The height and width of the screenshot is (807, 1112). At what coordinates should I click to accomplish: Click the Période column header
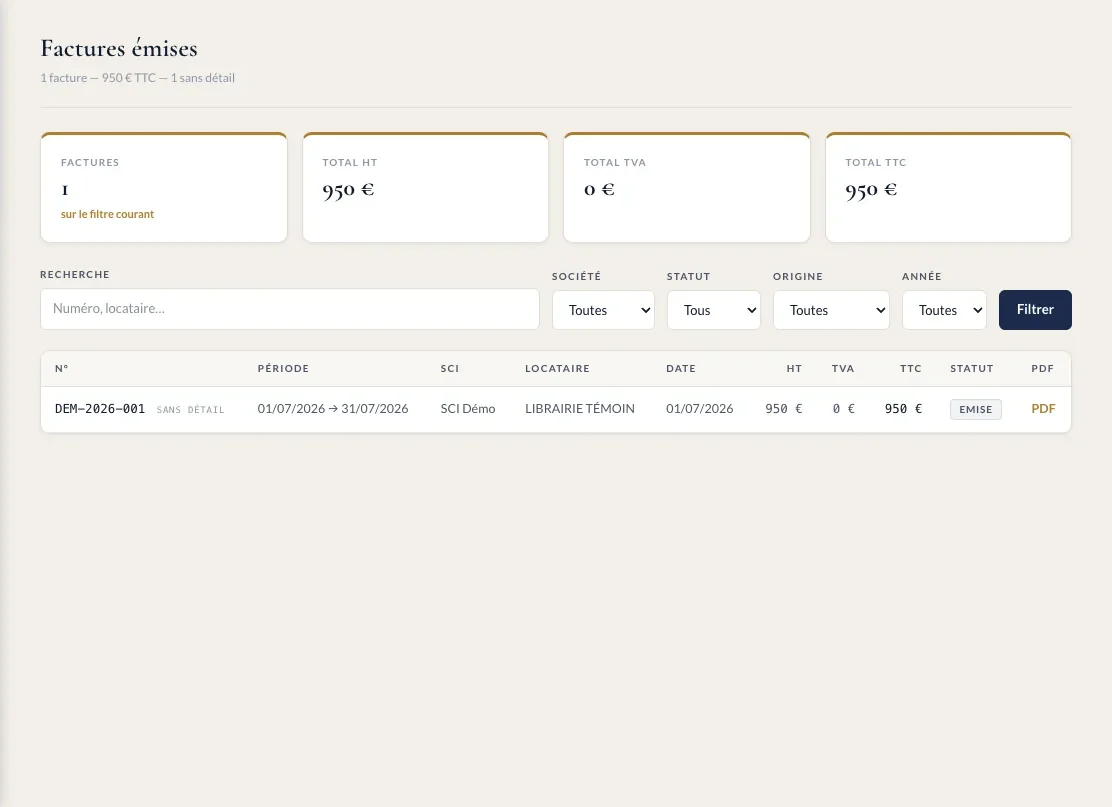point(283,369)
